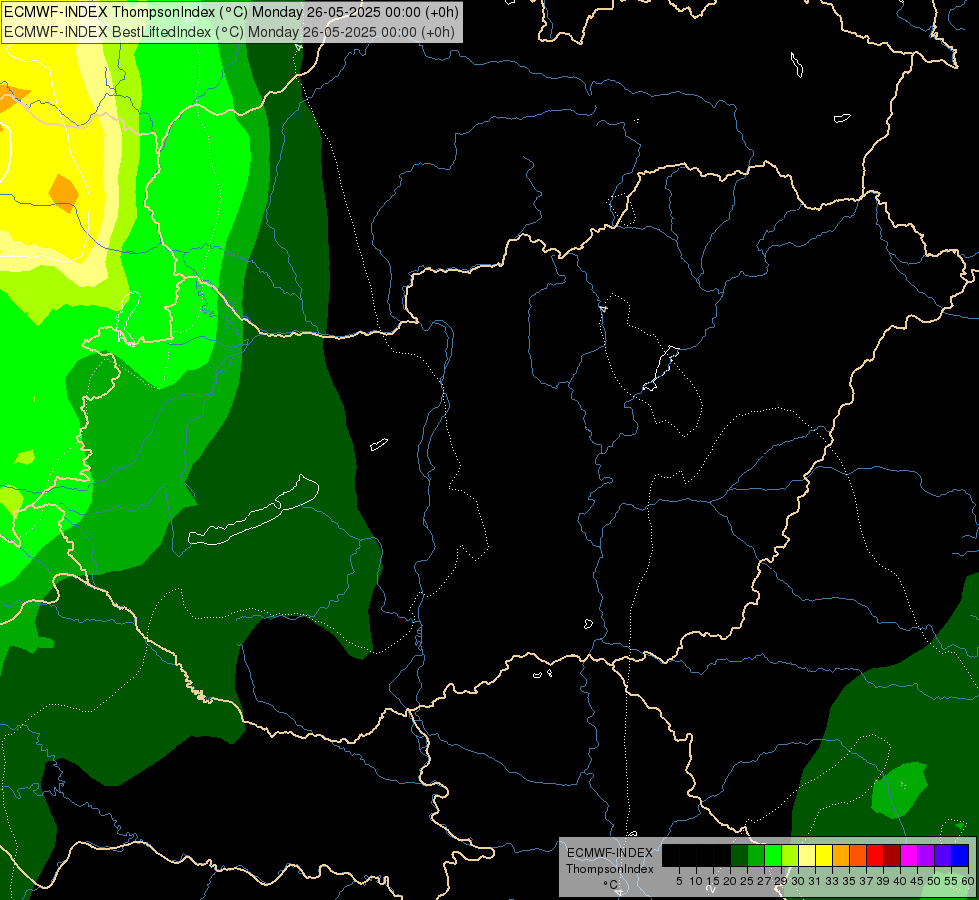Click the legend value 40
Image resolution: width=979 pixels, height=900 pixels.
(900, 881)
